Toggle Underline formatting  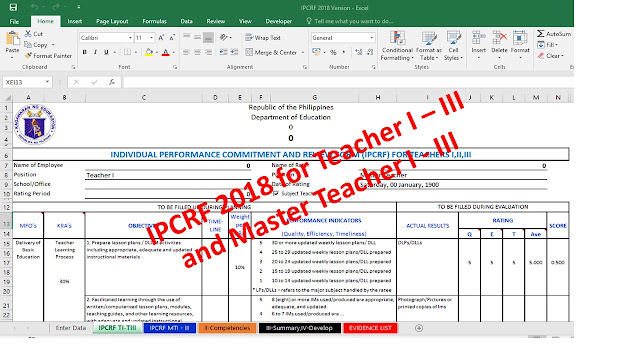coord(106,52)
